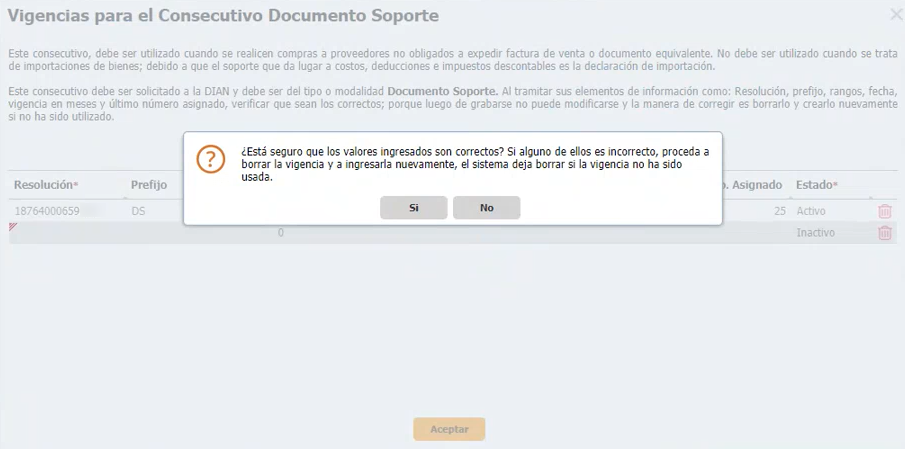
Task: Select the DS prefix cell
Action: pos(138,212)
